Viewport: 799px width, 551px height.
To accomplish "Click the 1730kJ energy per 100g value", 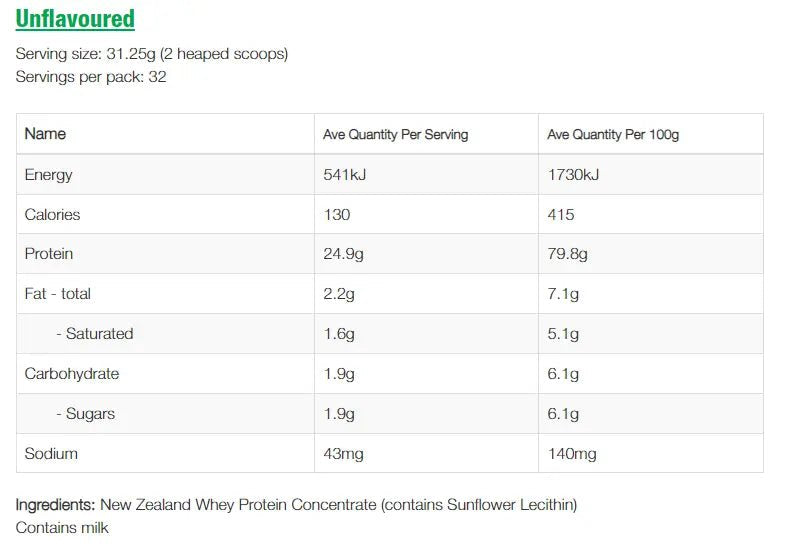I will coord(573,175).
